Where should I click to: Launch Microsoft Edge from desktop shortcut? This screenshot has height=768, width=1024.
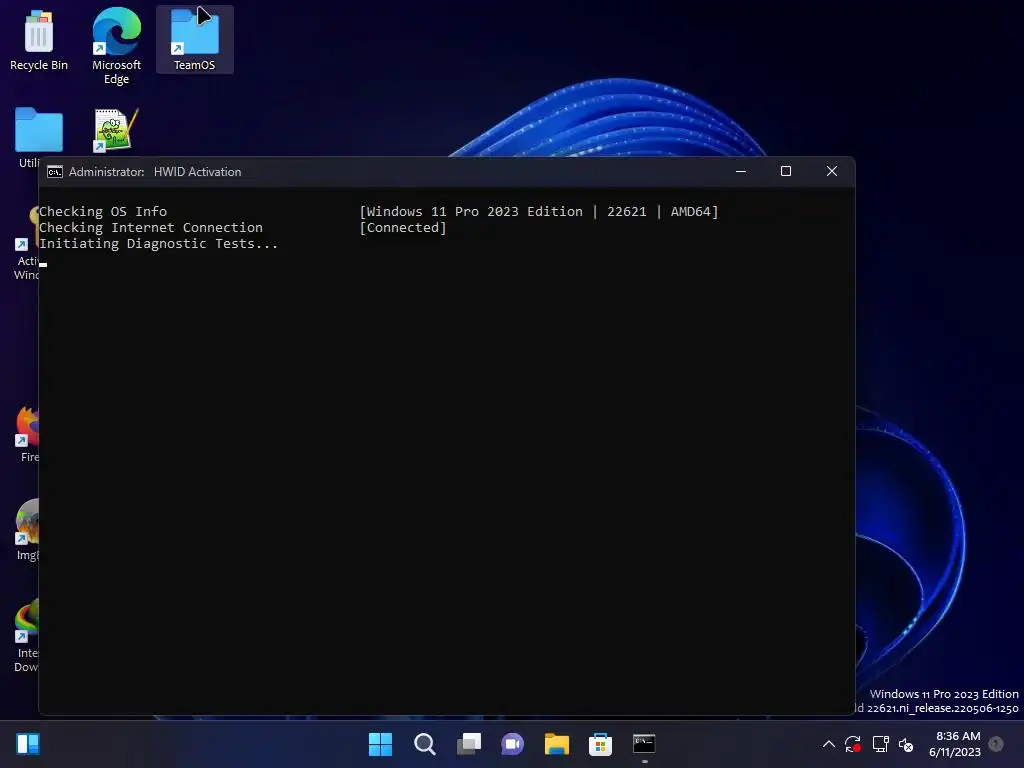tap(116, 46)
